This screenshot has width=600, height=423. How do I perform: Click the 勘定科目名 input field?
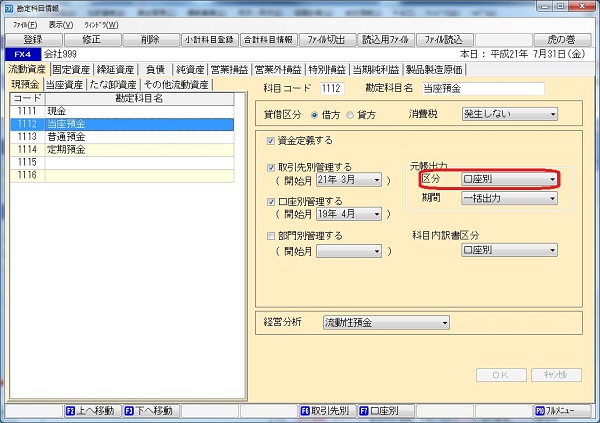pyautogui.click(x=483, y=89)
